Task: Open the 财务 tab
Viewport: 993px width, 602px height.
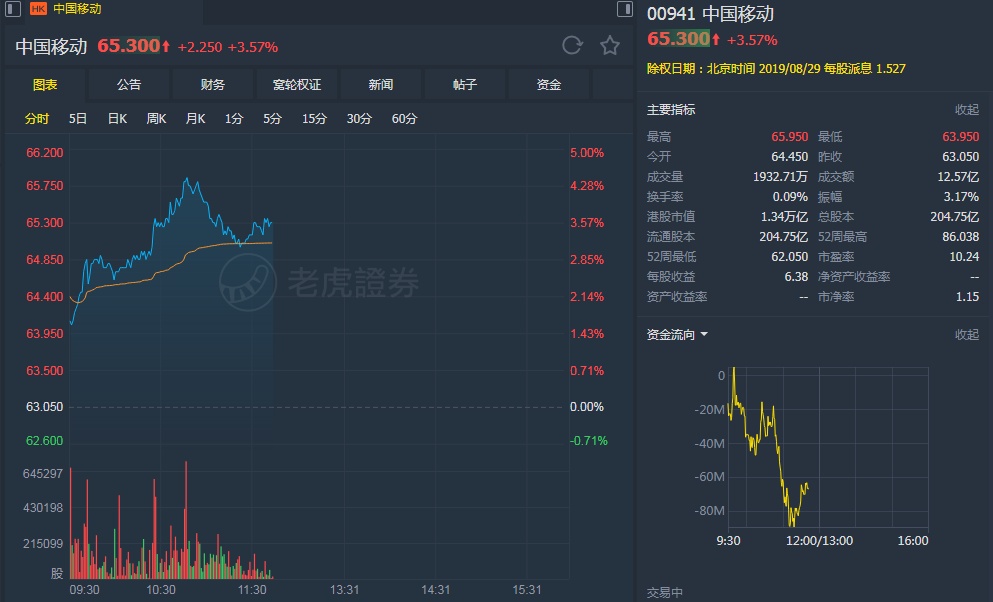Action: (x=213, y=85)
